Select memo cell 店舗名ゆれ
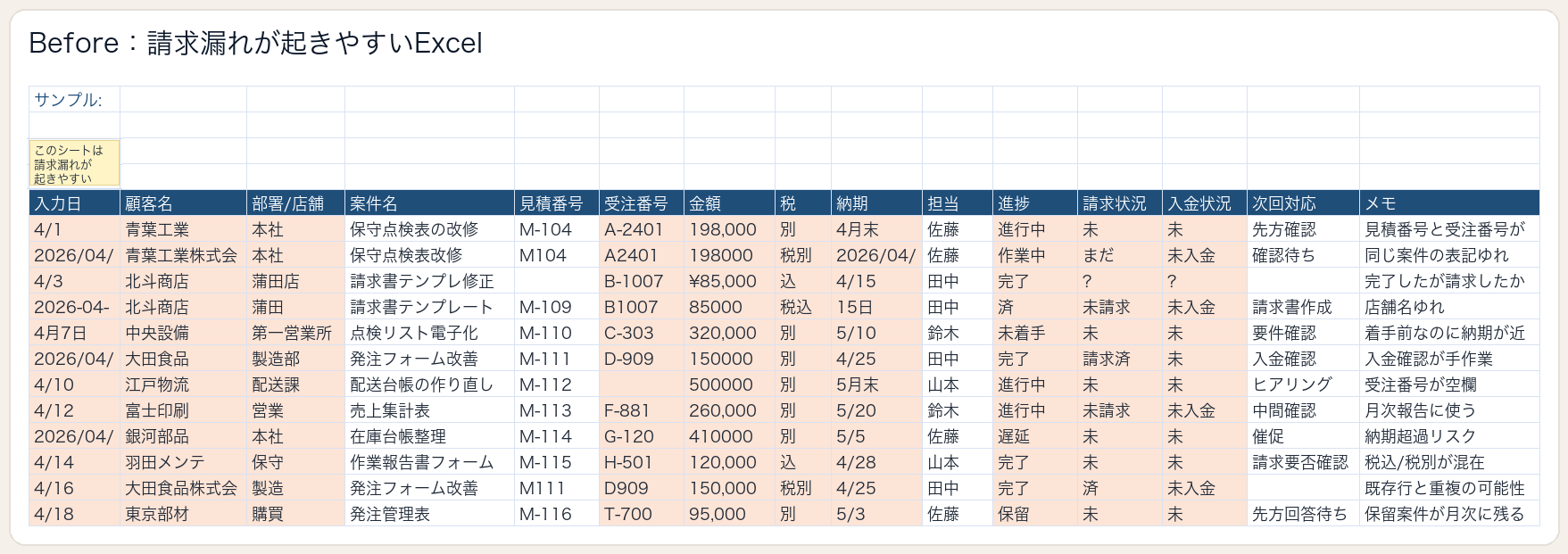The width and height of the screenshot is (1568, 554). (1449, 307)
